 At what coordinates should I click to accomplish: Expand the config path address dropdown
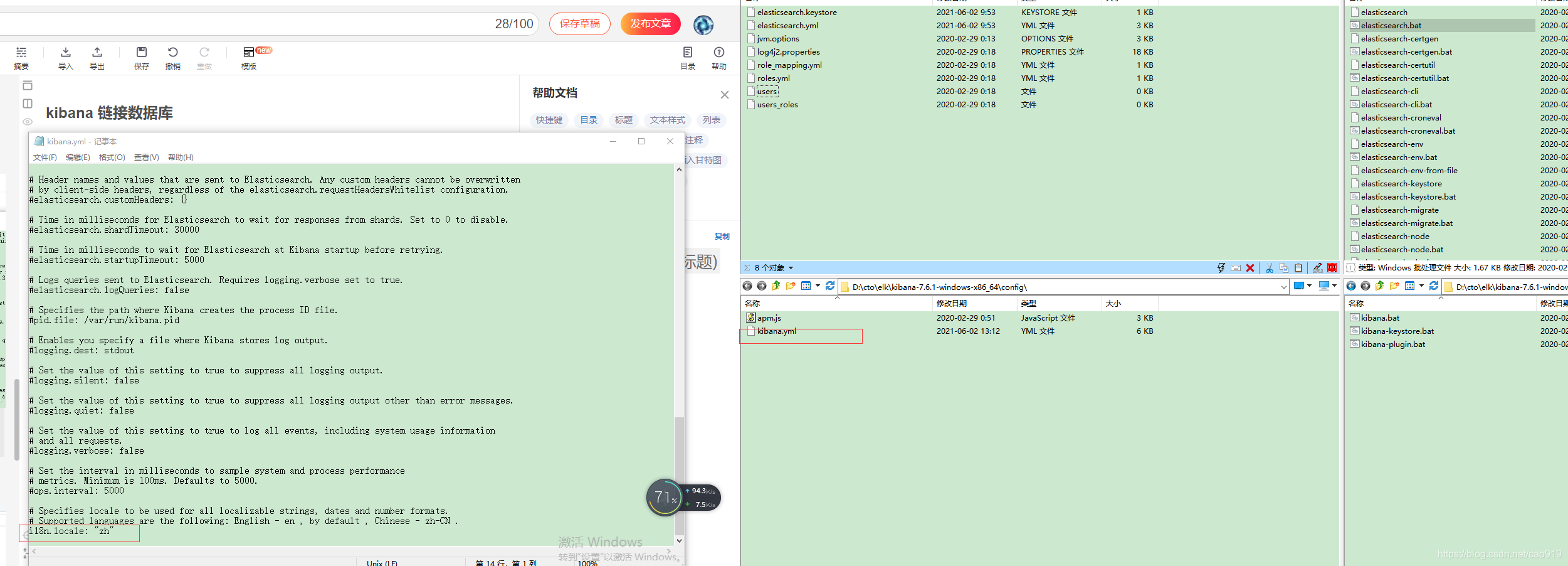point(1283,287)
